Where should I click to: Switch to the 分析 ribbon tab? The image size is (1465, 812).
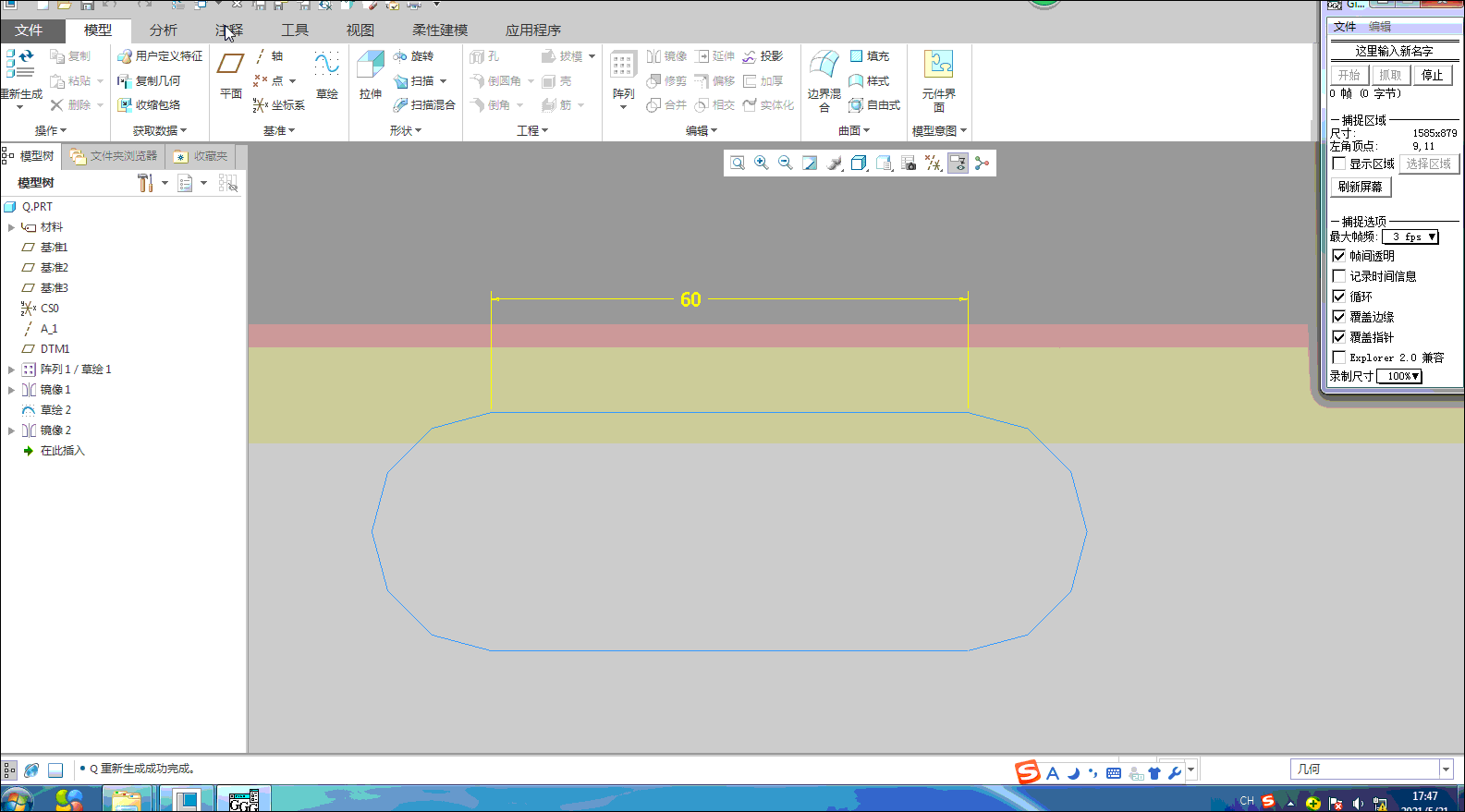click(x=164, y=30)
